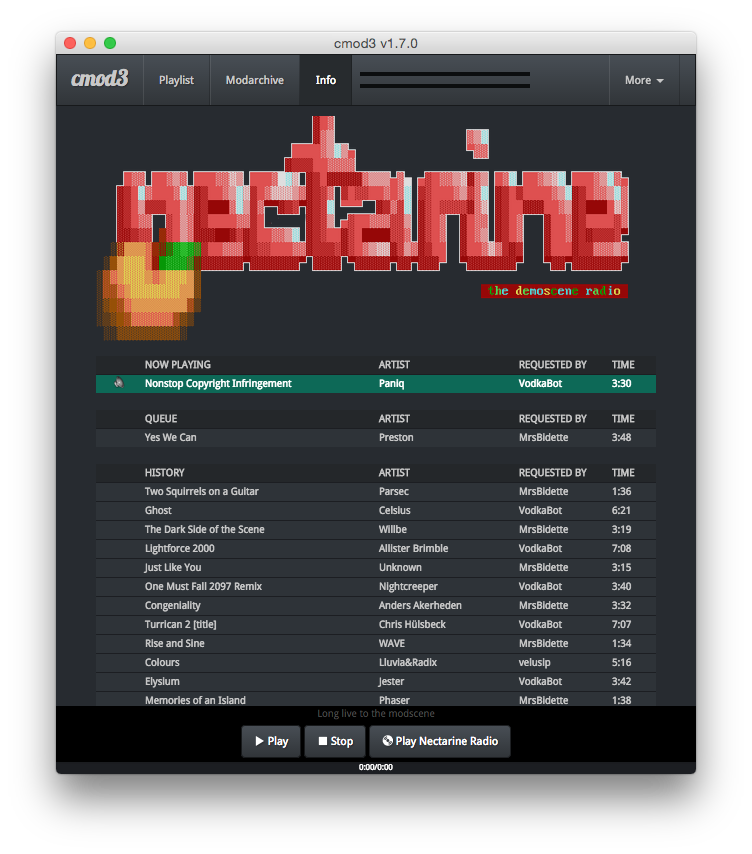
Task: Click the artist Paniq
Action: [392, 383]
